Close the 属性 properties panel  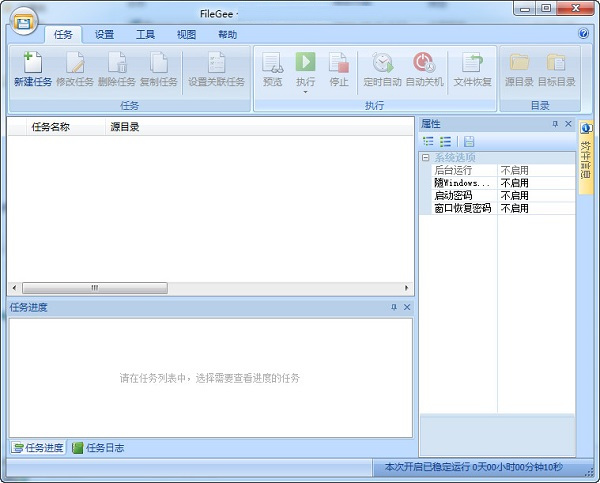point(568,124)
